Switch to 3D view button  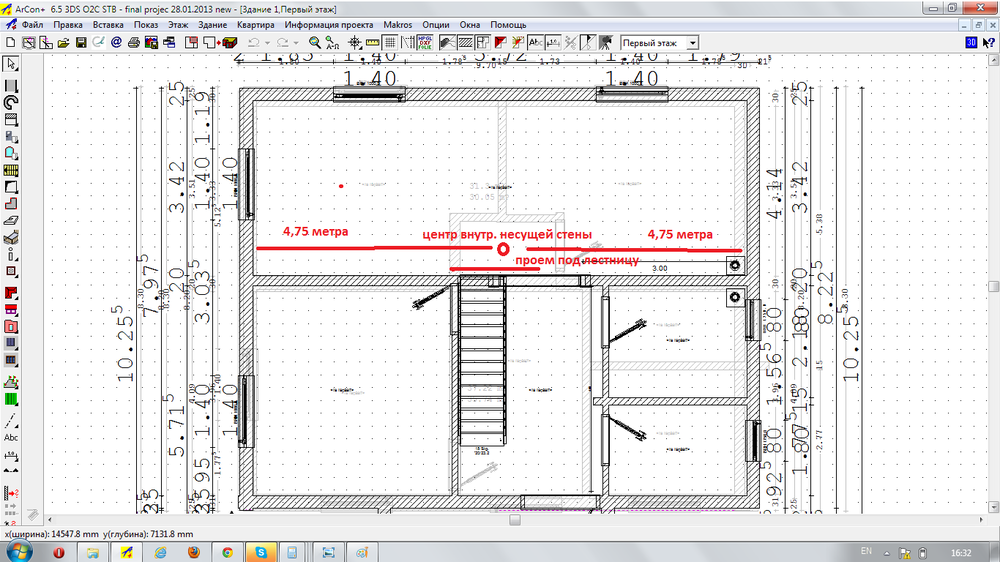(970, 43)
